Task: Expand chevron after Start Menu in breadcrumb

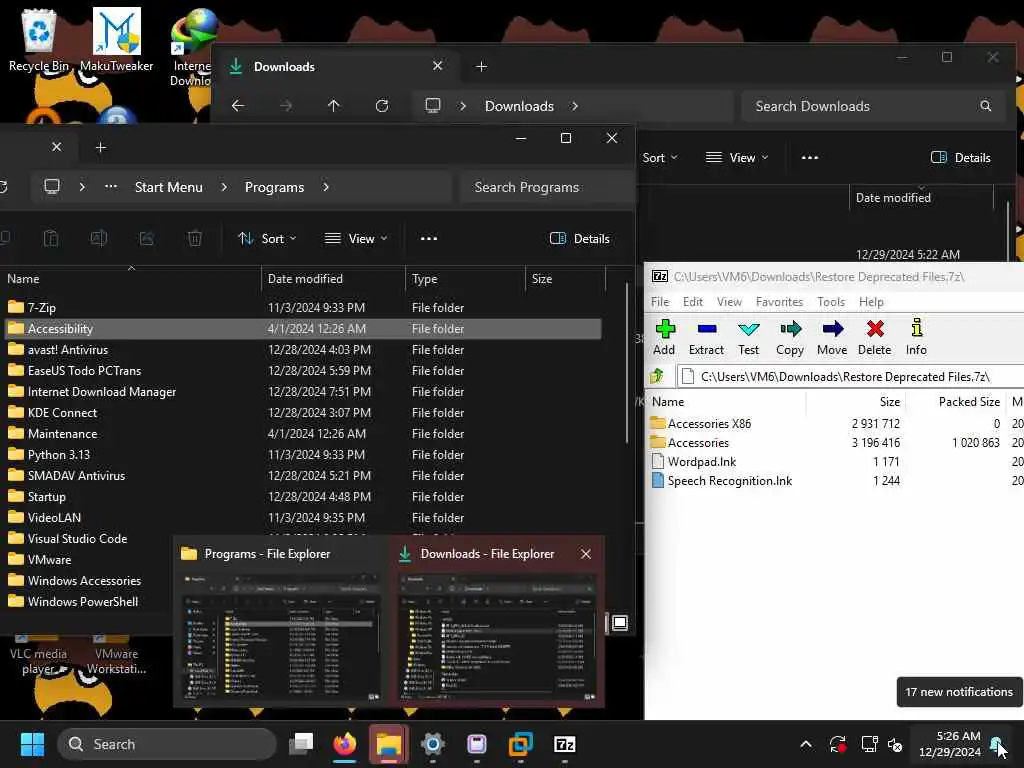Action: (x=224, y=187)
